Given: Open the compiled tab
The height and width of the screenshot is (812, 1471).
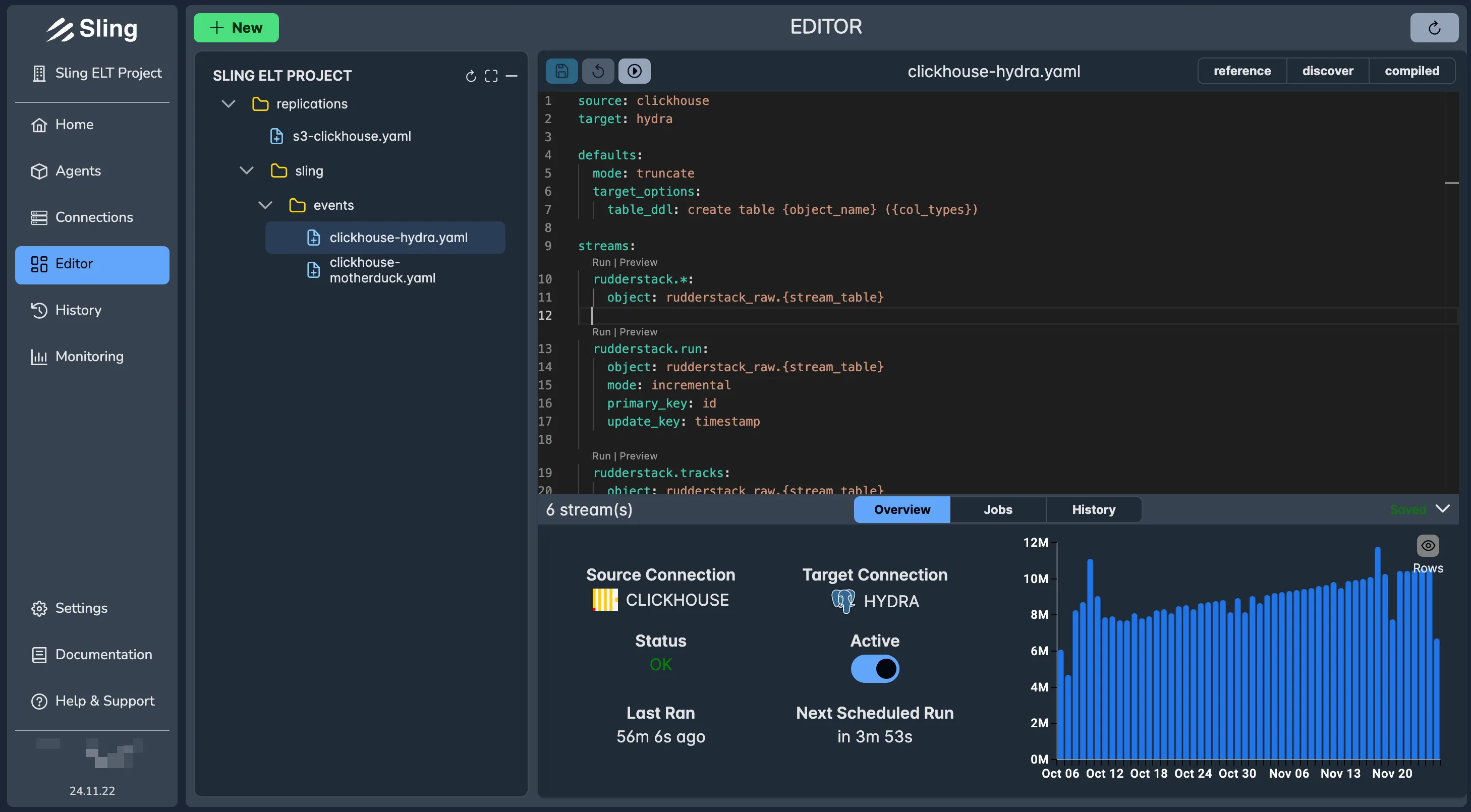Looking at the screenshot, I should point(1411,71).
